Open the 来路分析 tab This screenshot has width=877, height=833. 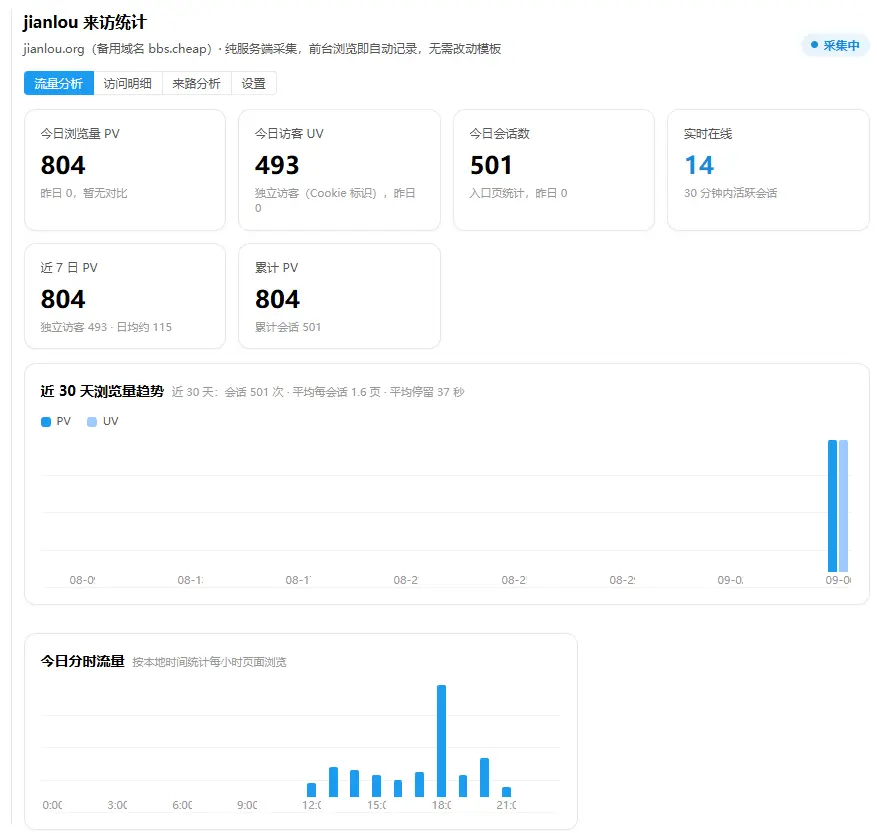[x=196, y=83]
